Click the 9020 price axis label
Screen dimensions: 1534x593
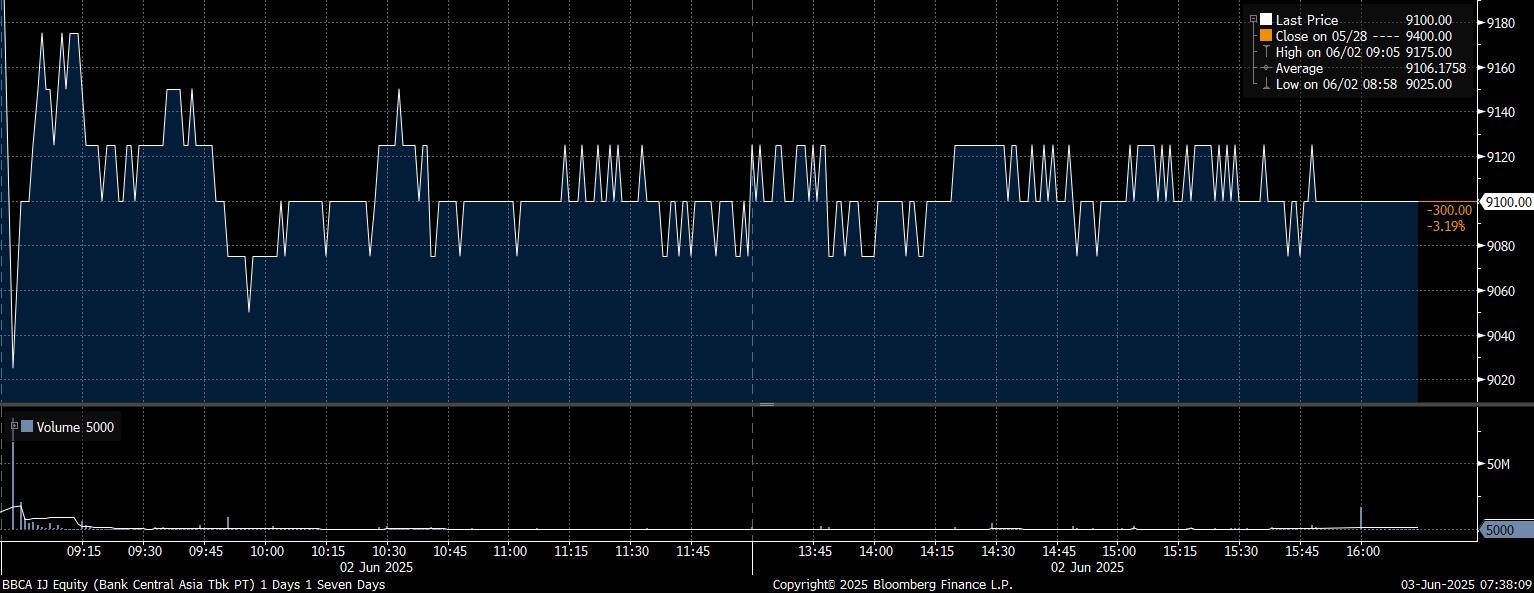point(1502,380)
